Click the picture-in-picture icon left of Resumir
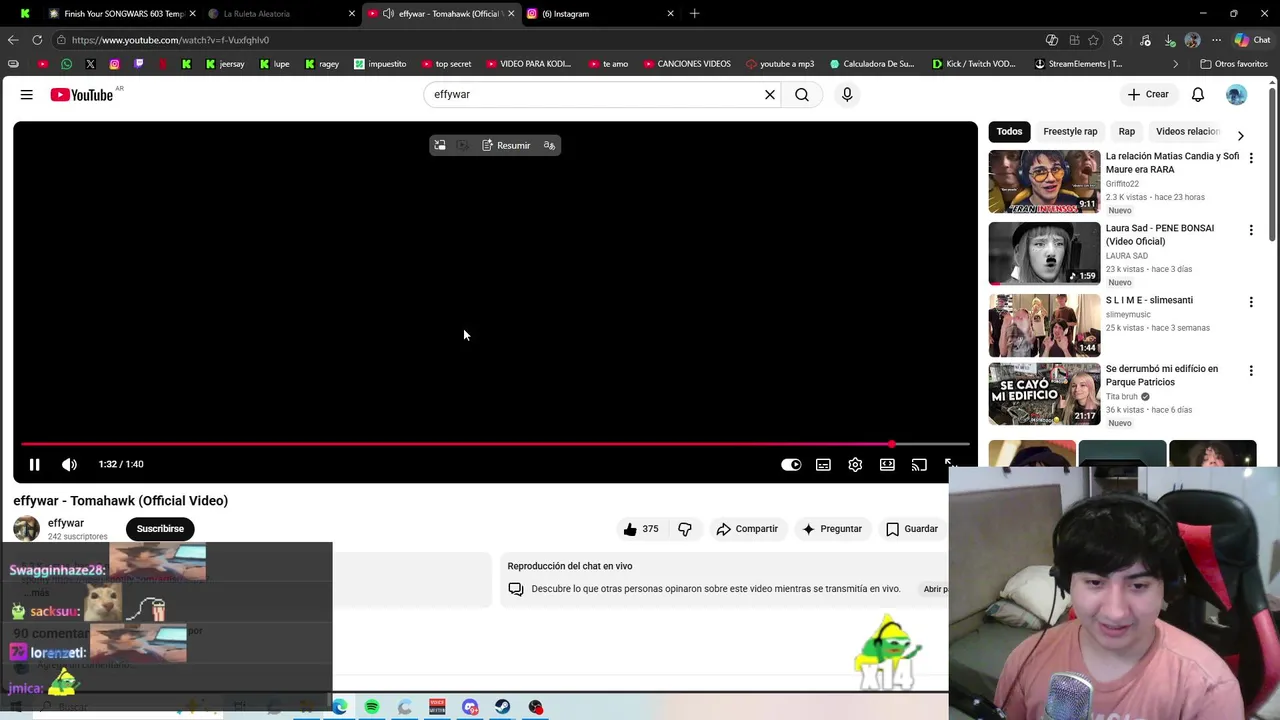The height and width of the screenshot is (720, 1280). pos(439,146)
